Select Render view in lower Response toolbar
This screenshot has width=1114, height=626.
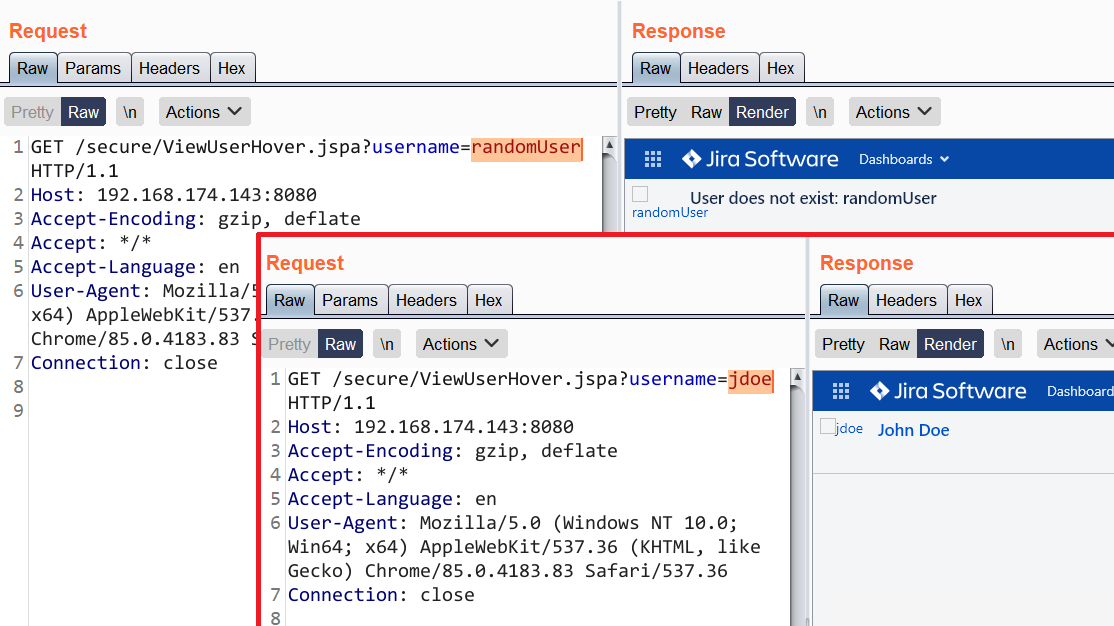click(x=951, y=344)
